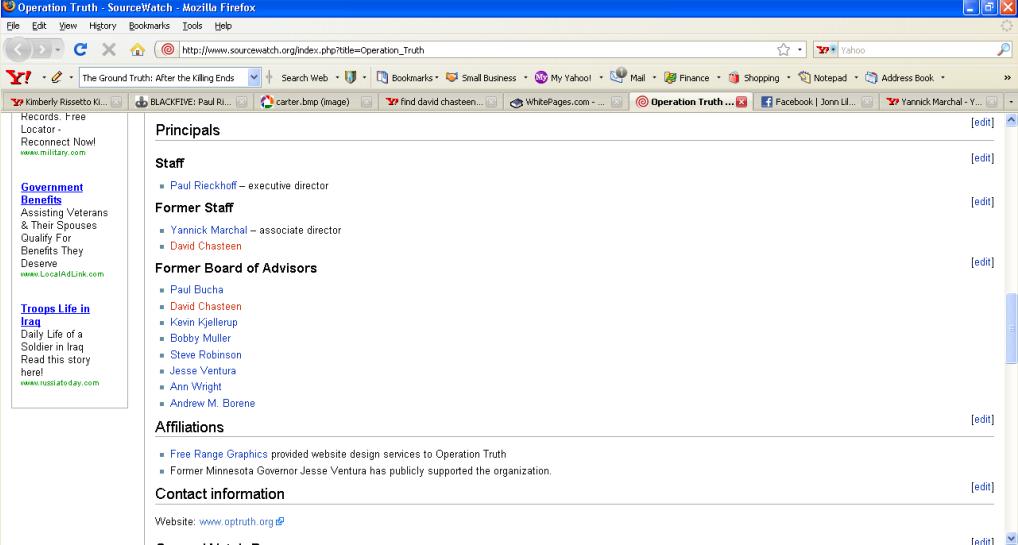Click the vertical scrollbar thumb
This screenshot has width=1018, height=545.
tap(1009, 329)
